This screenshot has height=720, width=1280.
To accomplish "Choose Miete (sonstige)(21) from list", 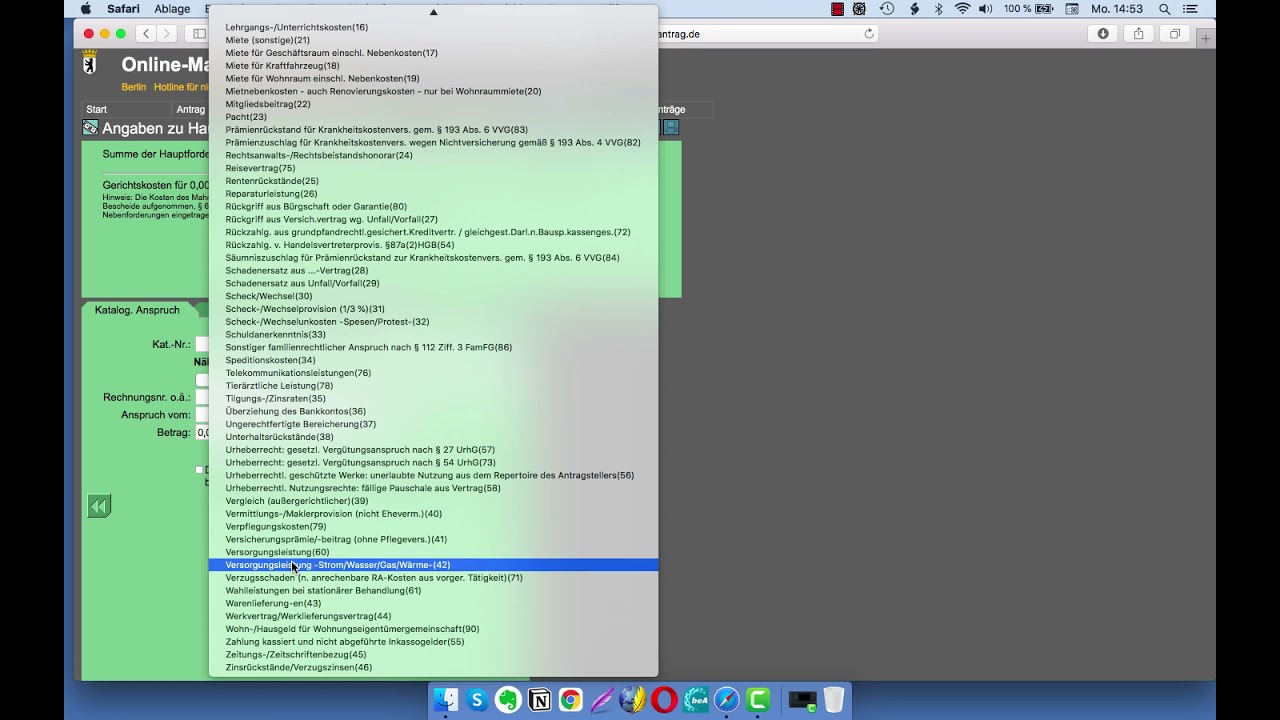I will tap(433, 40).
